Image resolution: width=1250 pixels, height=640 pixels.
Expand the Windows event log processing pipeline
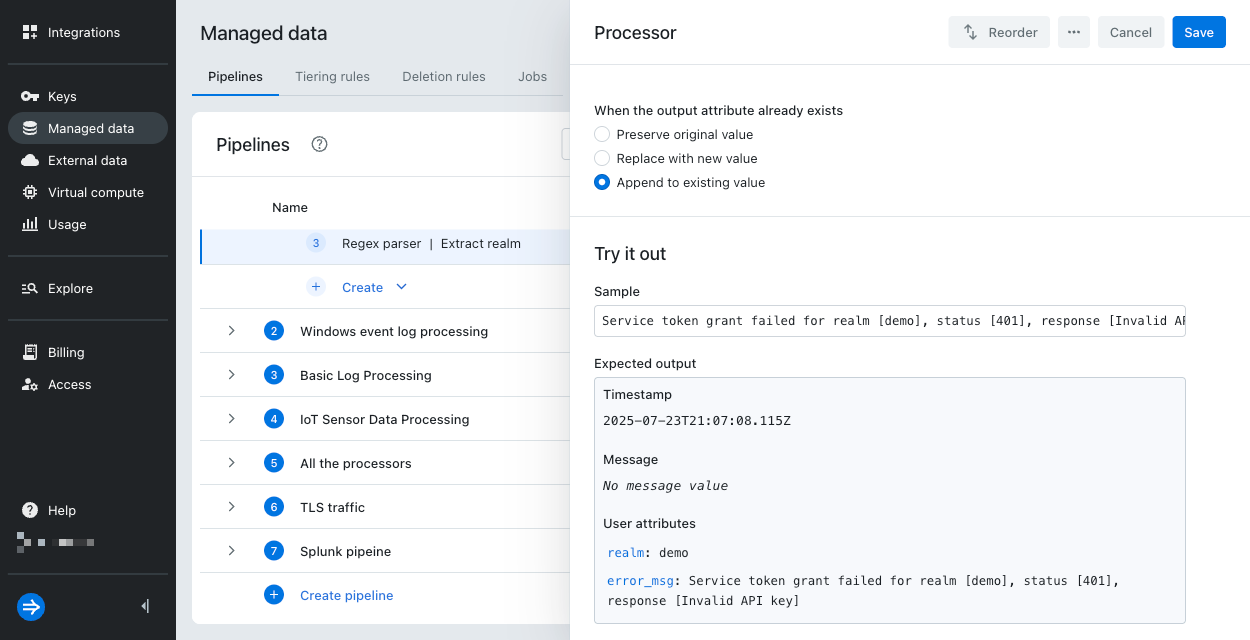[x=231, y=331]
